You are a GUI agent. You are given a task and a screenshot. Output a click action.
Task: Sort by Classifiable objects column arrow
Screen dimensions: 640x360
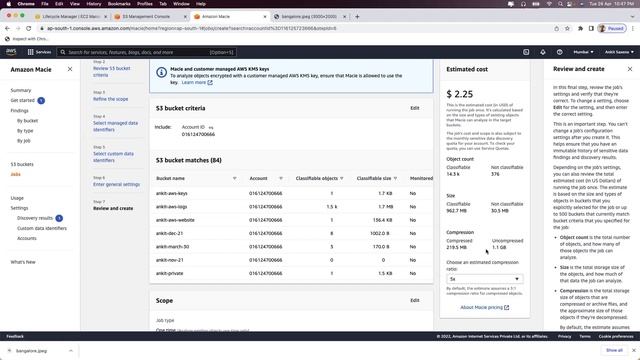point(342,178)
